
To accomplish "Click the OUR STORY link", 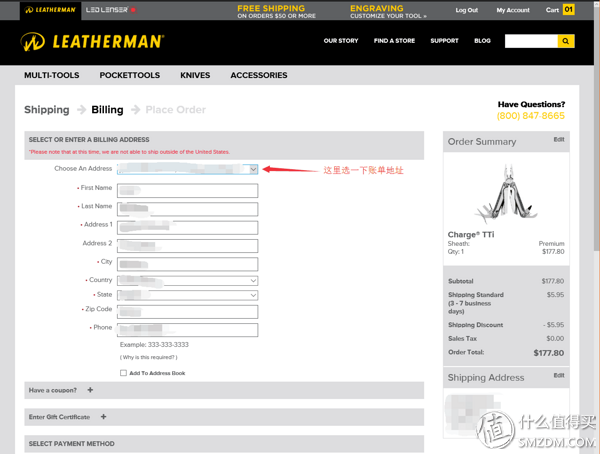I will click(x=341, y=41).
